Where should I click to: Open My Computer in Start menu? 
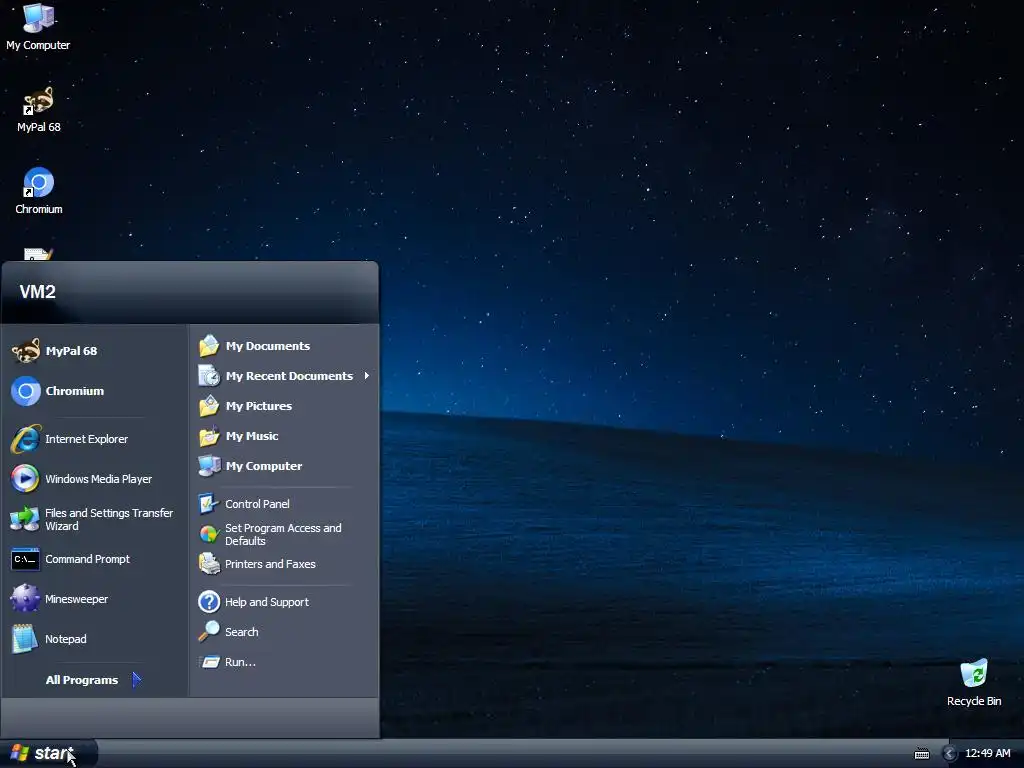click(x=284, y=466)
